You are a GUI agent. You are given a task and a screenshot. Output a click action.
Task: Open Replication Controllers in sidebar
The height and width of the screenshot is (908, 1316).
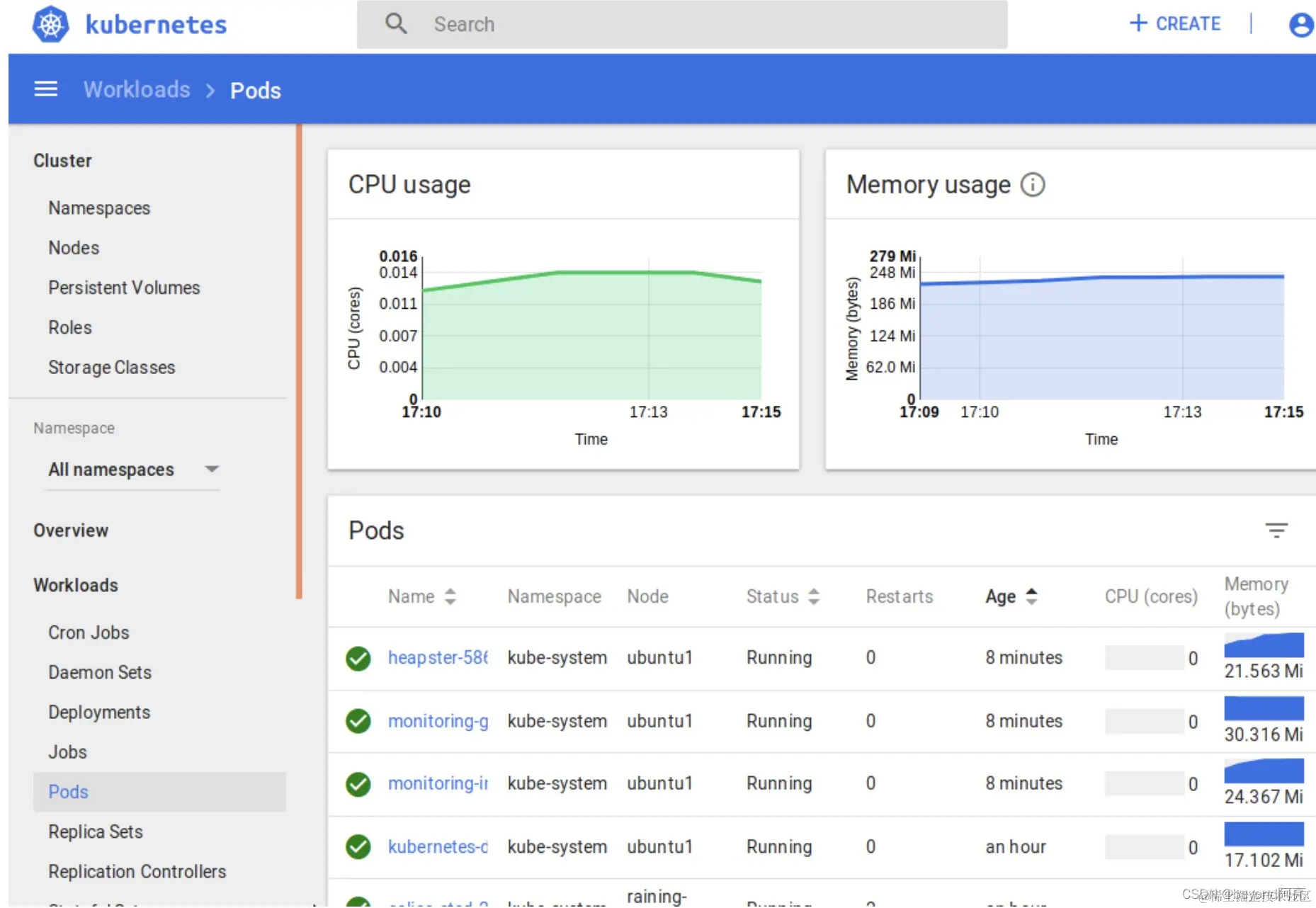[x=137, y=871]
